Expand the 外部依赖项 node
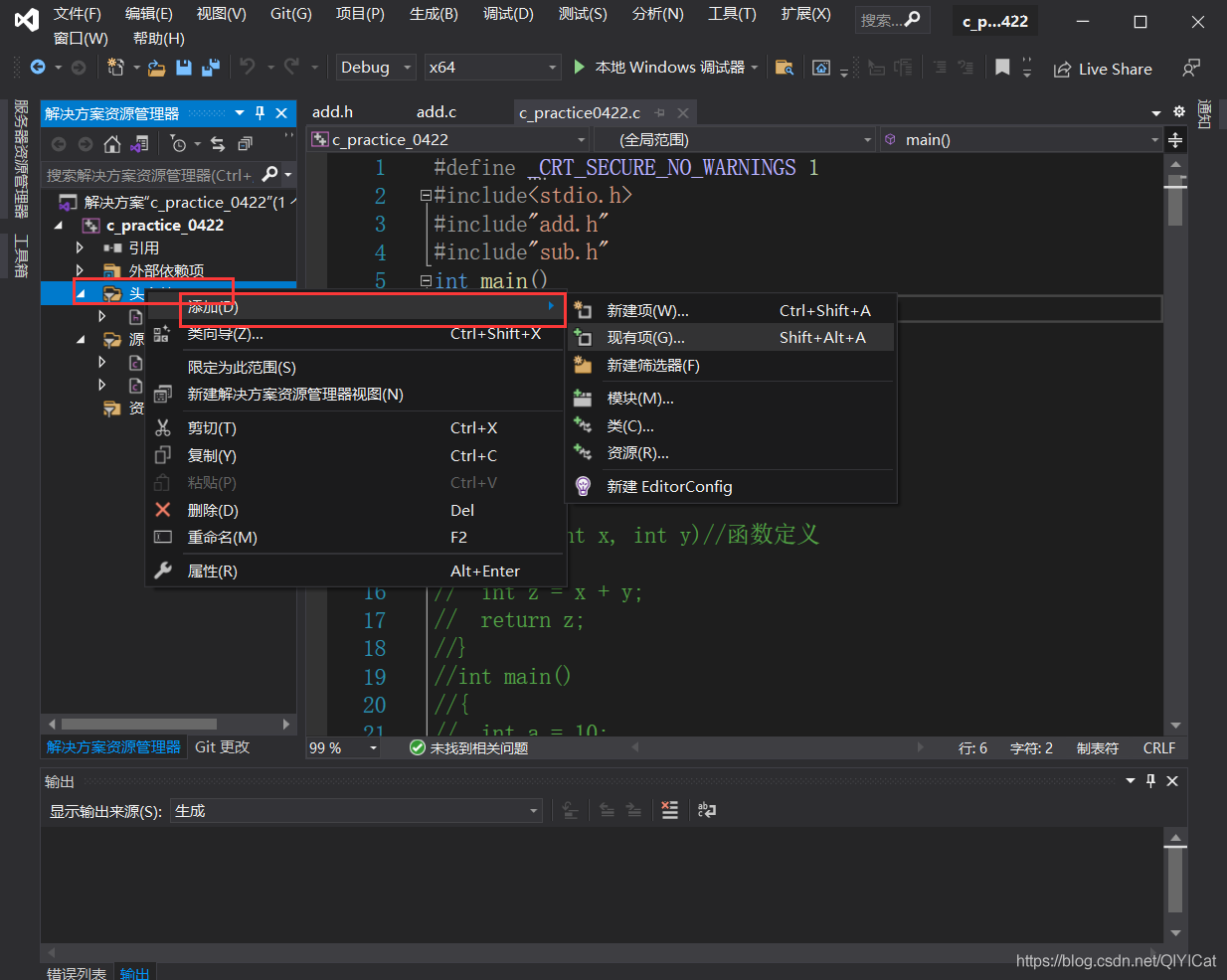Image resolution: width=1227 pixels, height=980 pixels. (81, 270)
